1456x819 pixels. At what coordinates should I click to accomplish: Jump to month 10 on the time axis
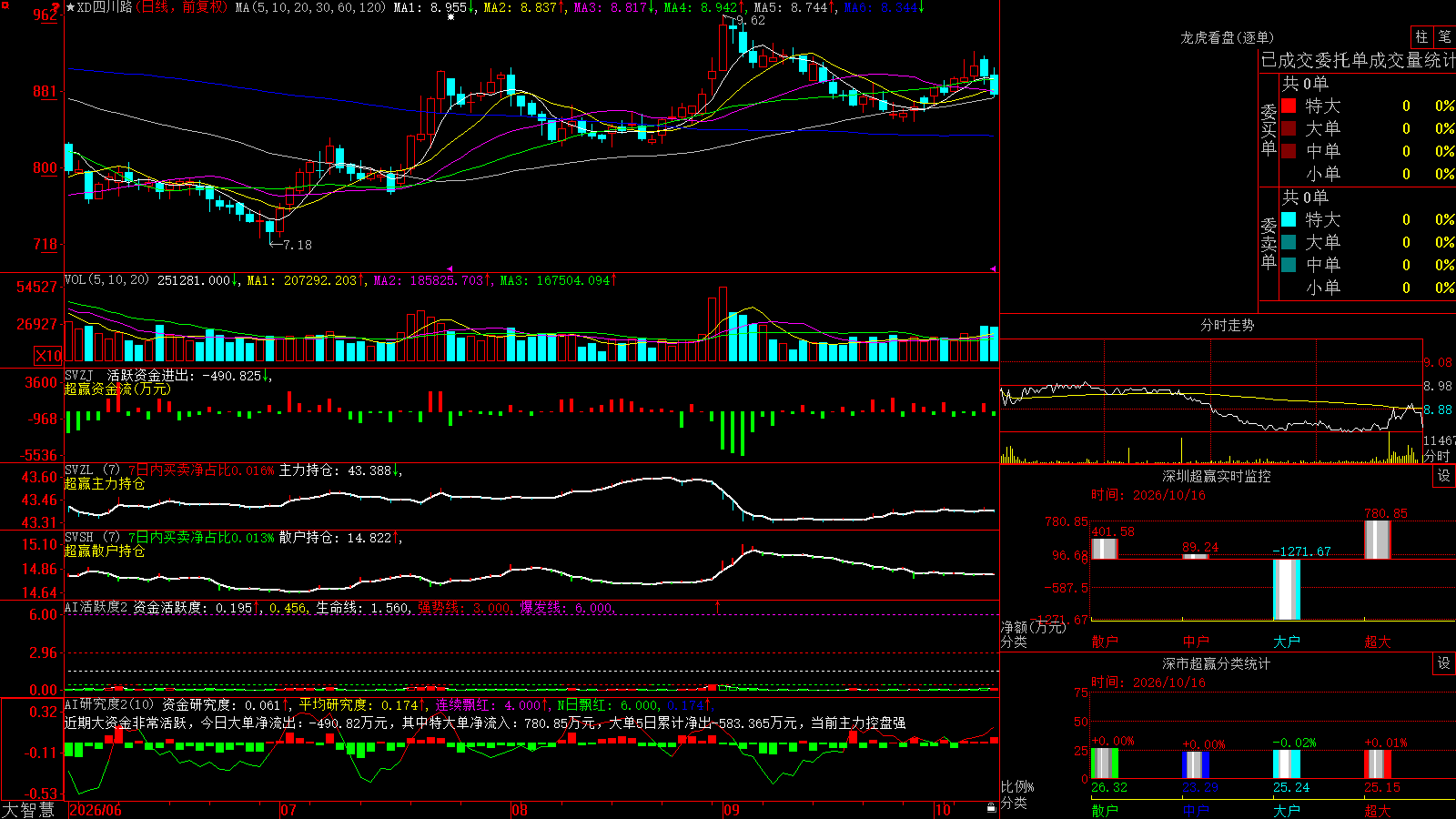(x=944, y=810)
